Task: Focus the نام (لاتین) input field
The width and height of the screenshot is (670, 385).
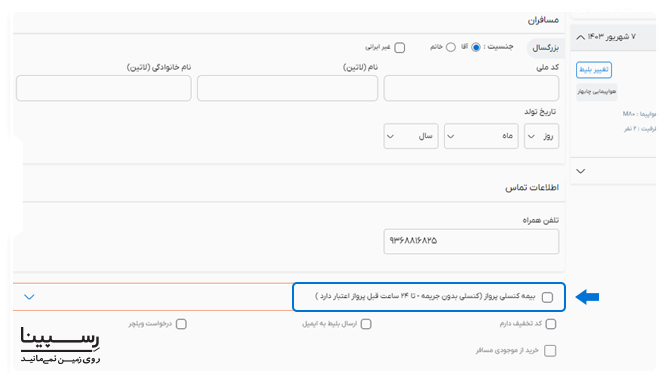Action: pyautogui.click(x=288, y=88)
